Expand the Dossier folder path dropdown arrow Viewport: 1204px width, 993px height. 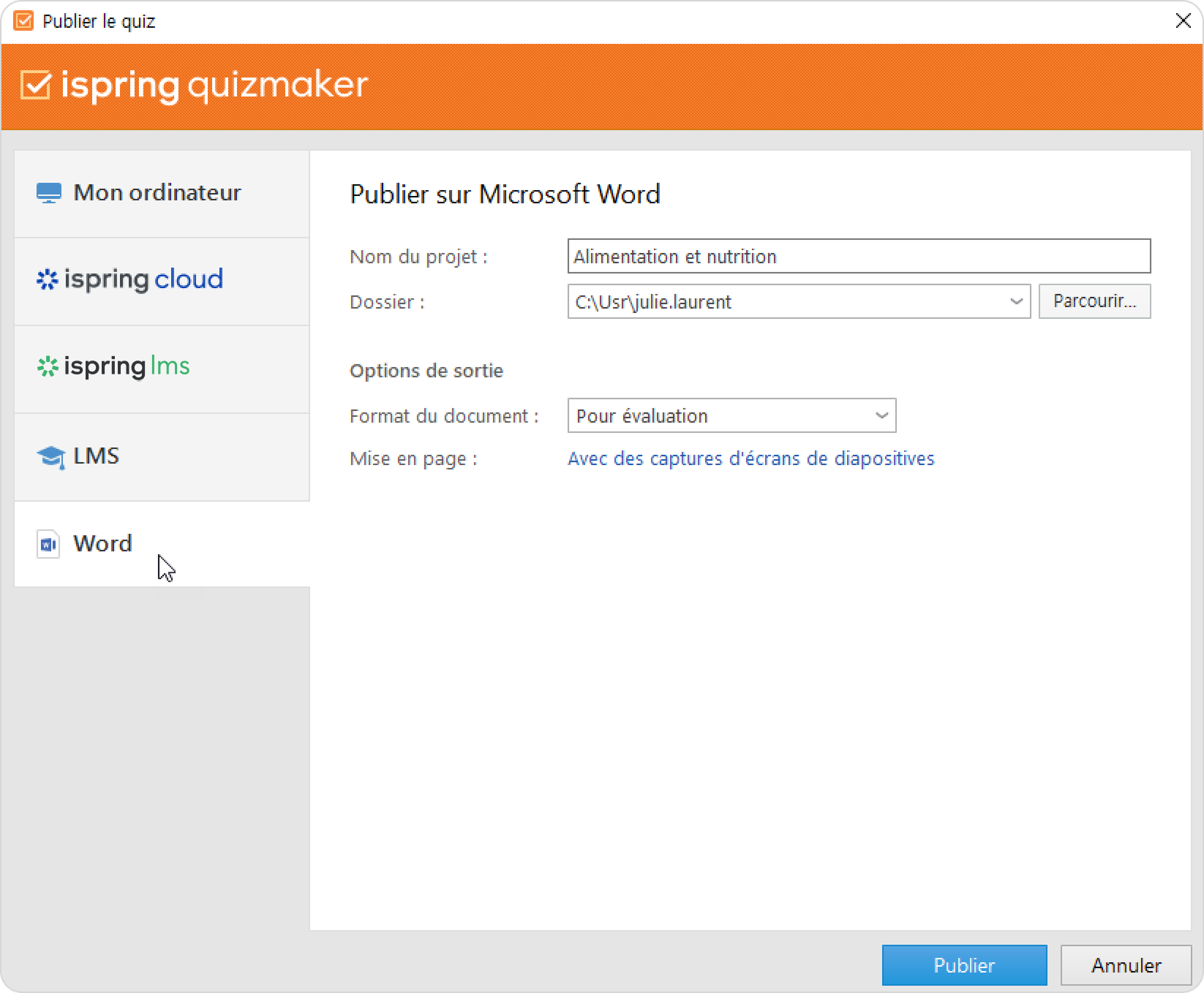[x=1015, y=302]
